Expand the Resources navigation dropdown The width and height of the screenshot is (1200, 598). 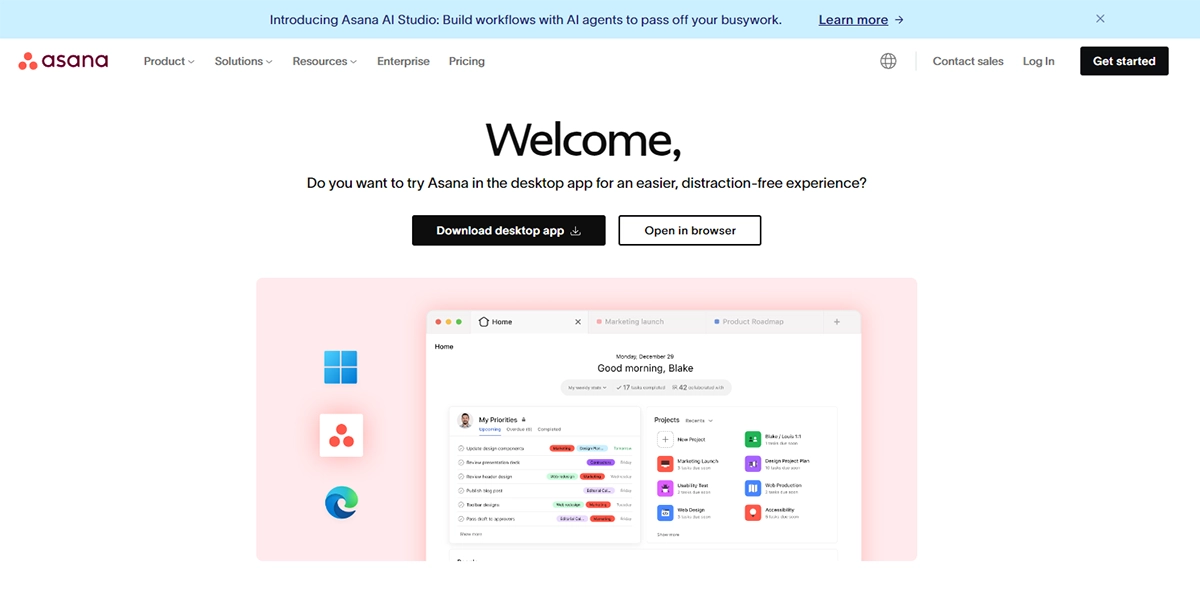pos(324,61)
